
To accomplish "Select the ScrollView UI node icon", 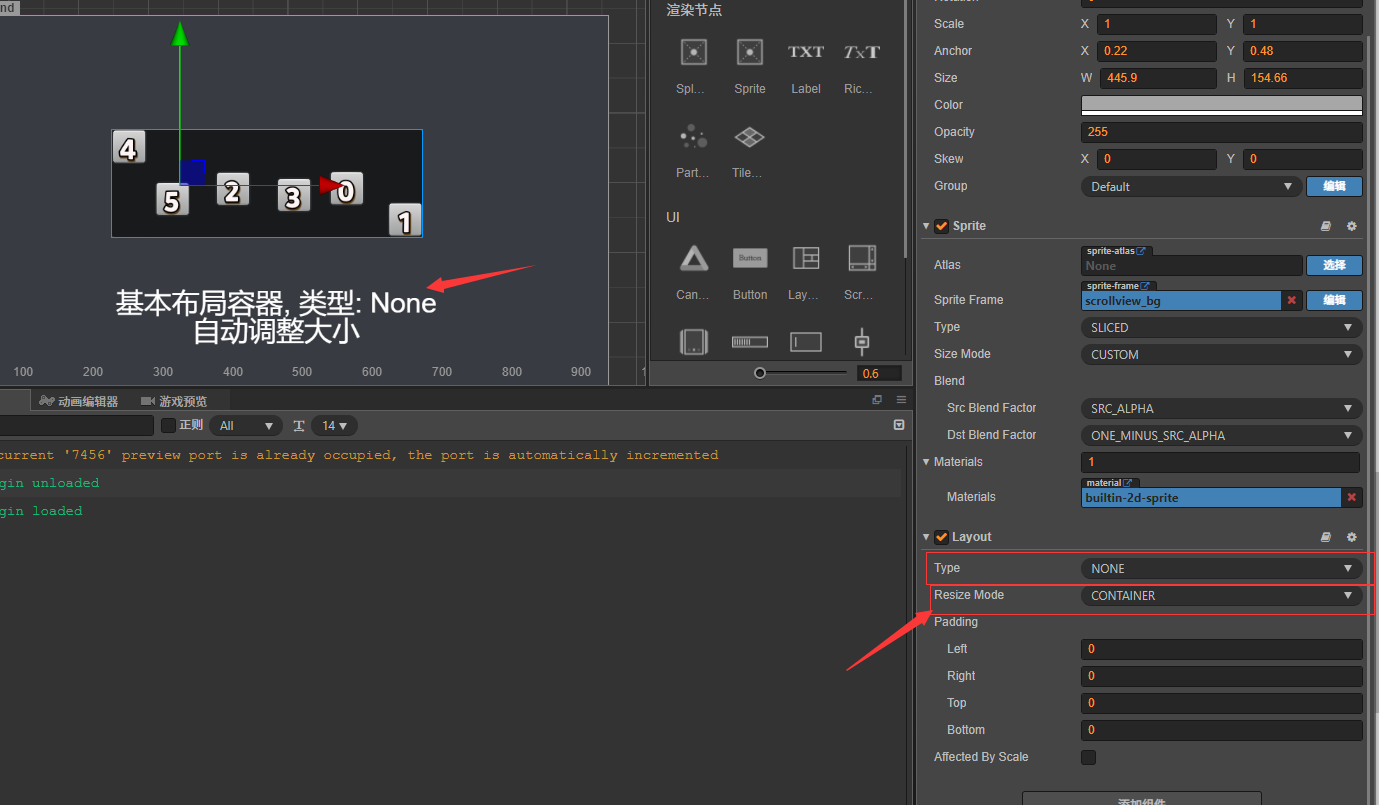I will point(862,258).
